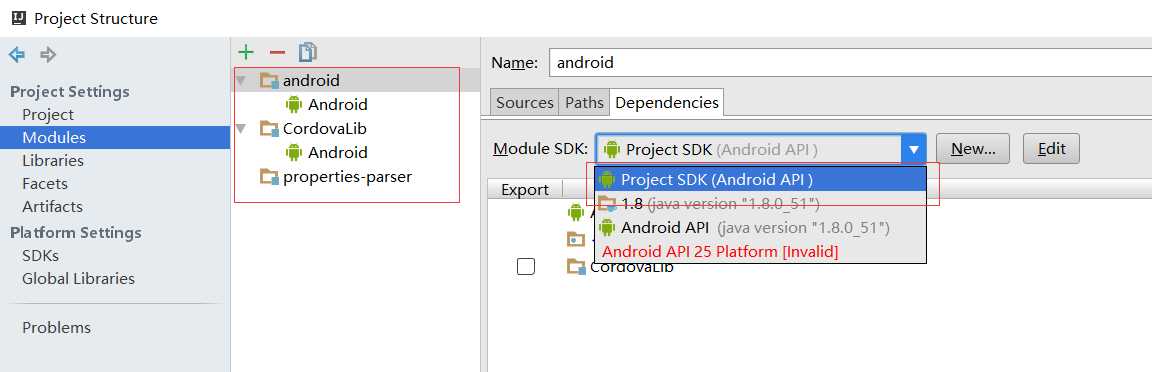This screenshot has width=1152, height=372.
Task: Click the Edit SDK button
Action: [1051, 149]
